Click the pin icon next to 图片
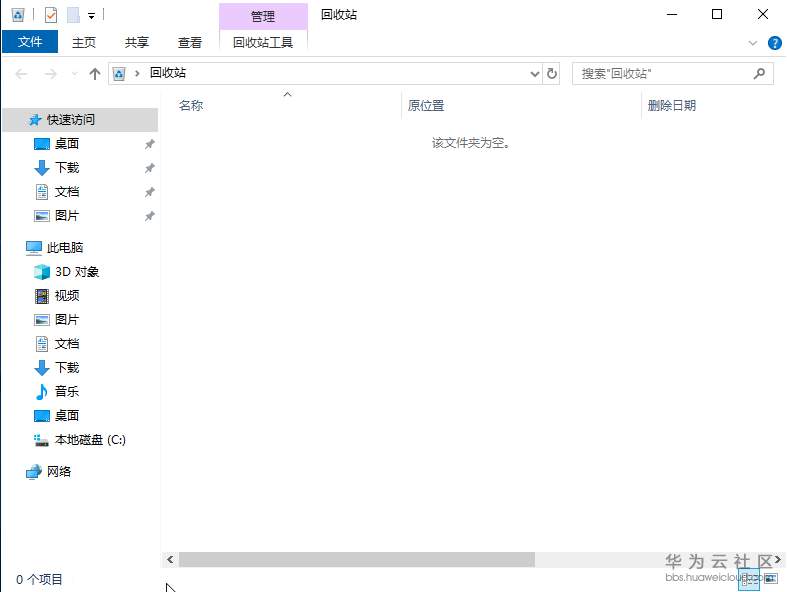The height and width of the screenshot is (592, 787). pos(150,216)
